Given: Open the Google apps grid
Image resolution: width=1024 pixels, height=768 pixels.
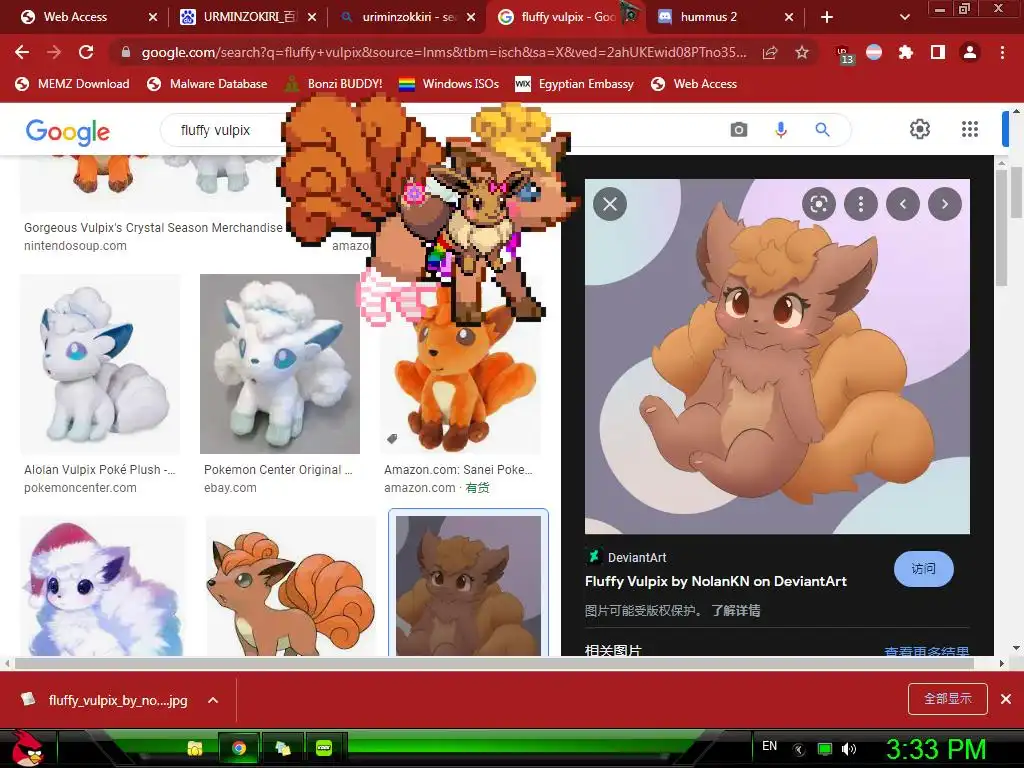Looking at the screenshot, I should coord(970,129).
